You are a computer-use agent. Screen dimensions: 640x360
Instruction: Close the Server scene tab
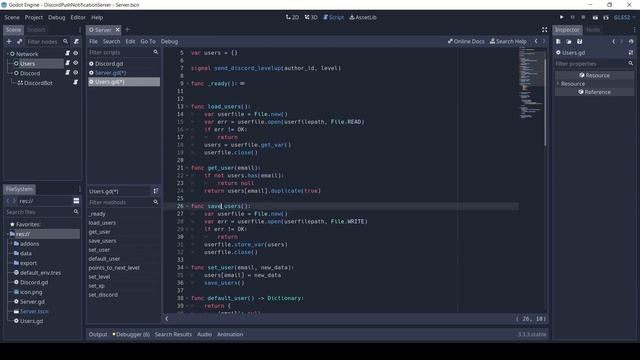click(x=118, y=30)
